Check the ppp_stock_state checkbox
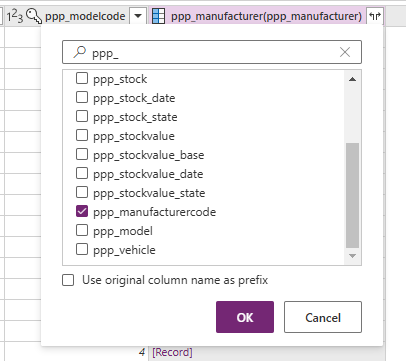 (82, 116)
